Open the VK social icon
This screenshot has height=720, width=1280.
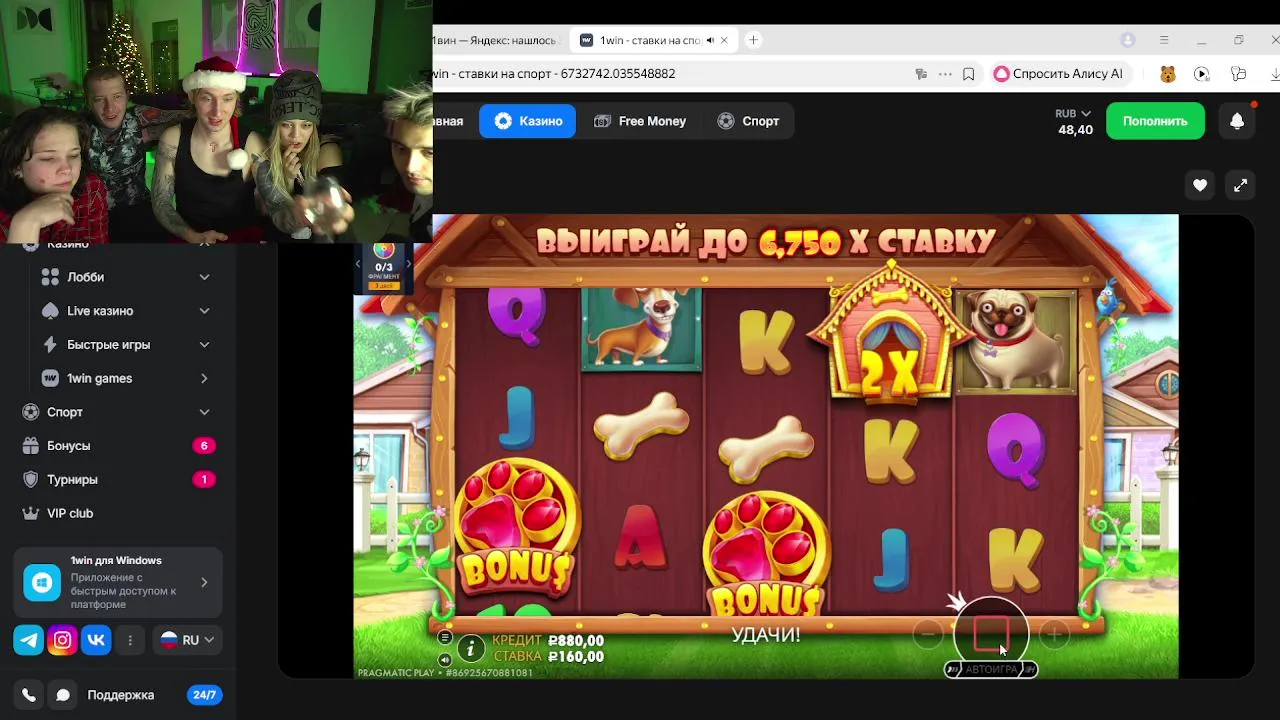click(96, 640)
